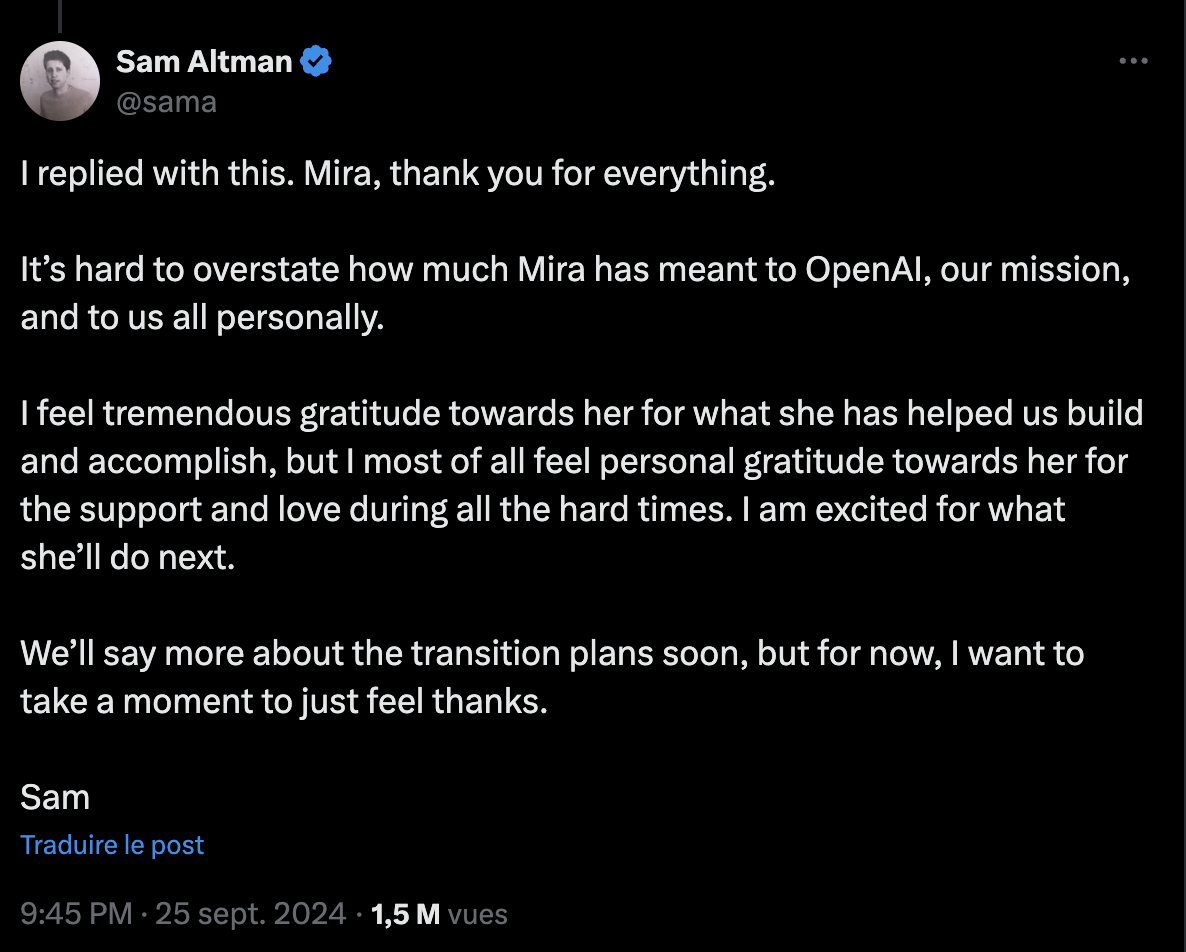
Task: Click the 25 sept. 2024 date
Action: point(250,913)
